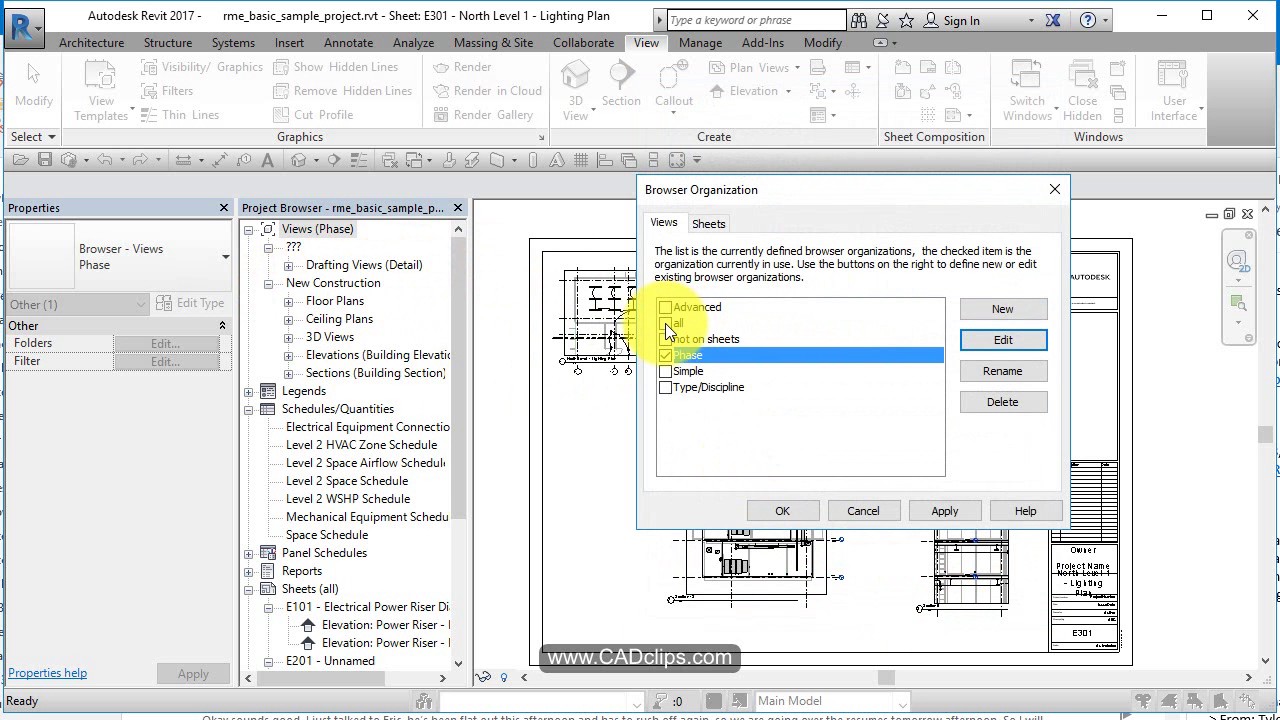Check the Simple organization checkbox

point(665,371)
